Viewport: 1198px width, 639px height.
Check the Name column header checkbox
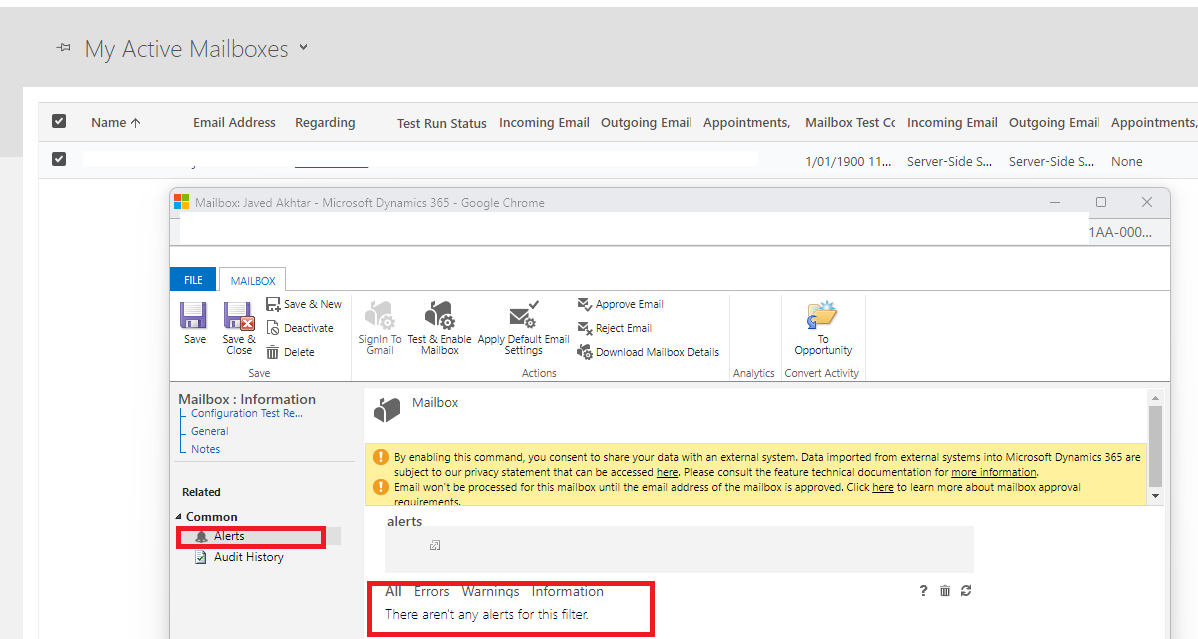59,121
